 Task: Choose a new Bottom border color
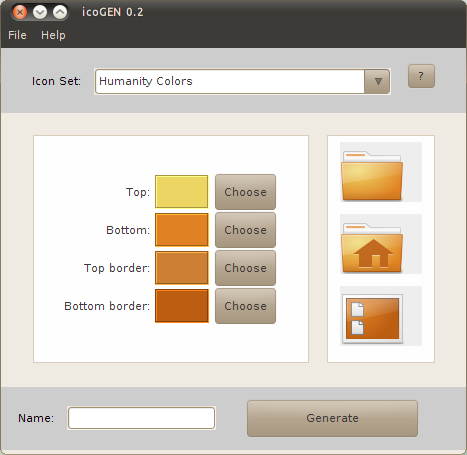pos(245,306)
